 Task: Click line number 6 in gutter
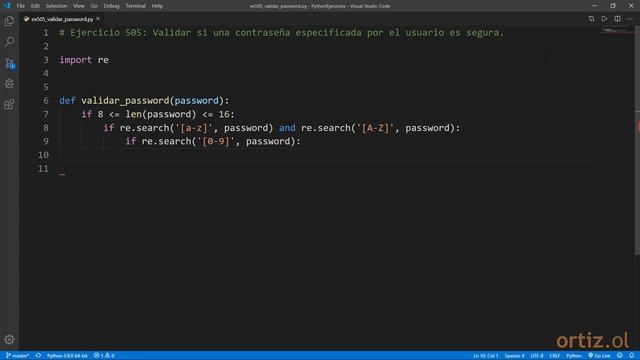[x=46, y=100]
